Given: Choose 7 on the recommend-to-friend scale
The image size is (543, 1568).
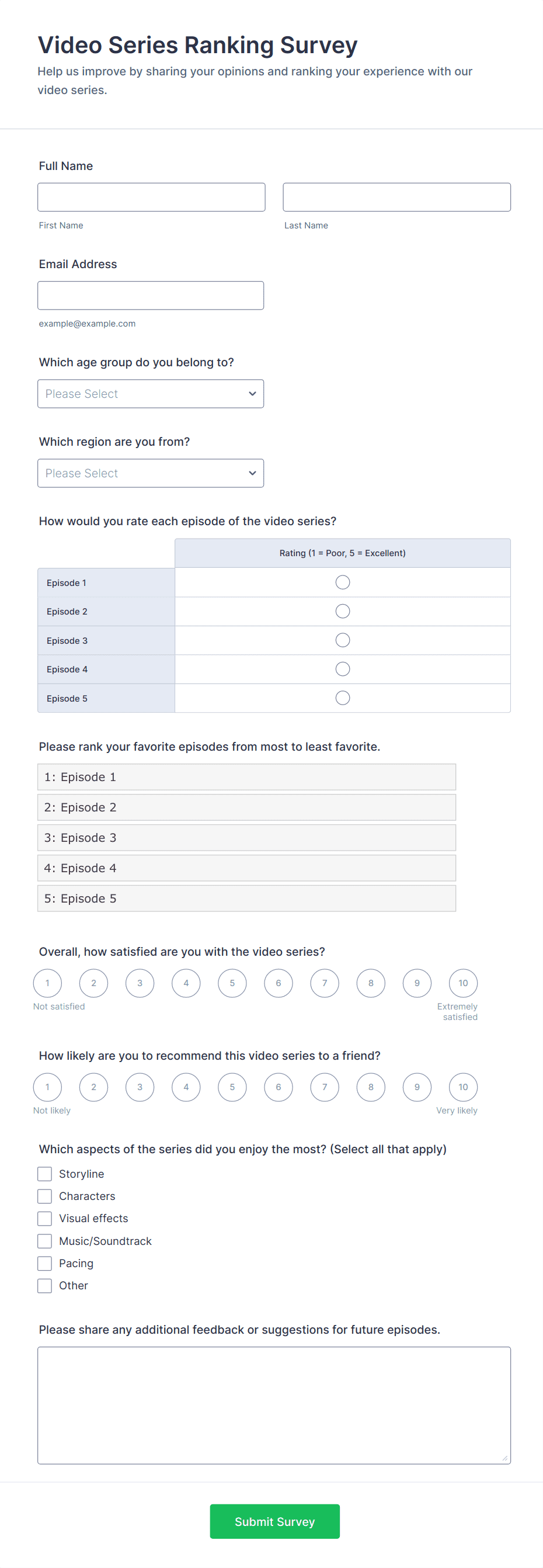Looking at the screenshot, I should tap(324, 1087).
